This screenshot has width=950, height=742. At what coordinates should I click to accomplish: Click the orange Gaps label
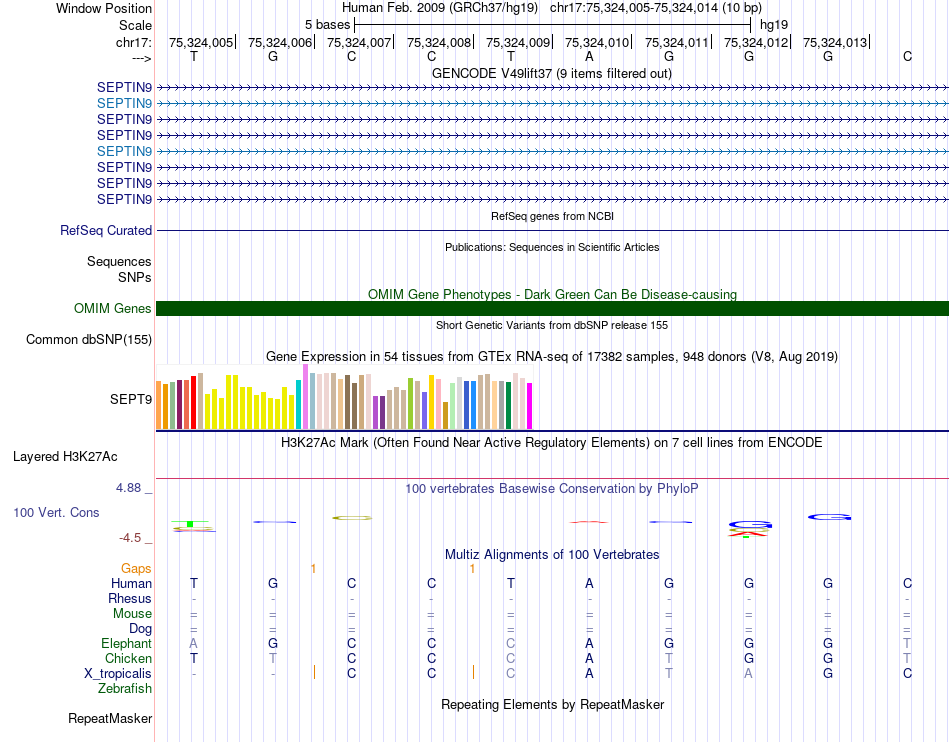[136, 568]
